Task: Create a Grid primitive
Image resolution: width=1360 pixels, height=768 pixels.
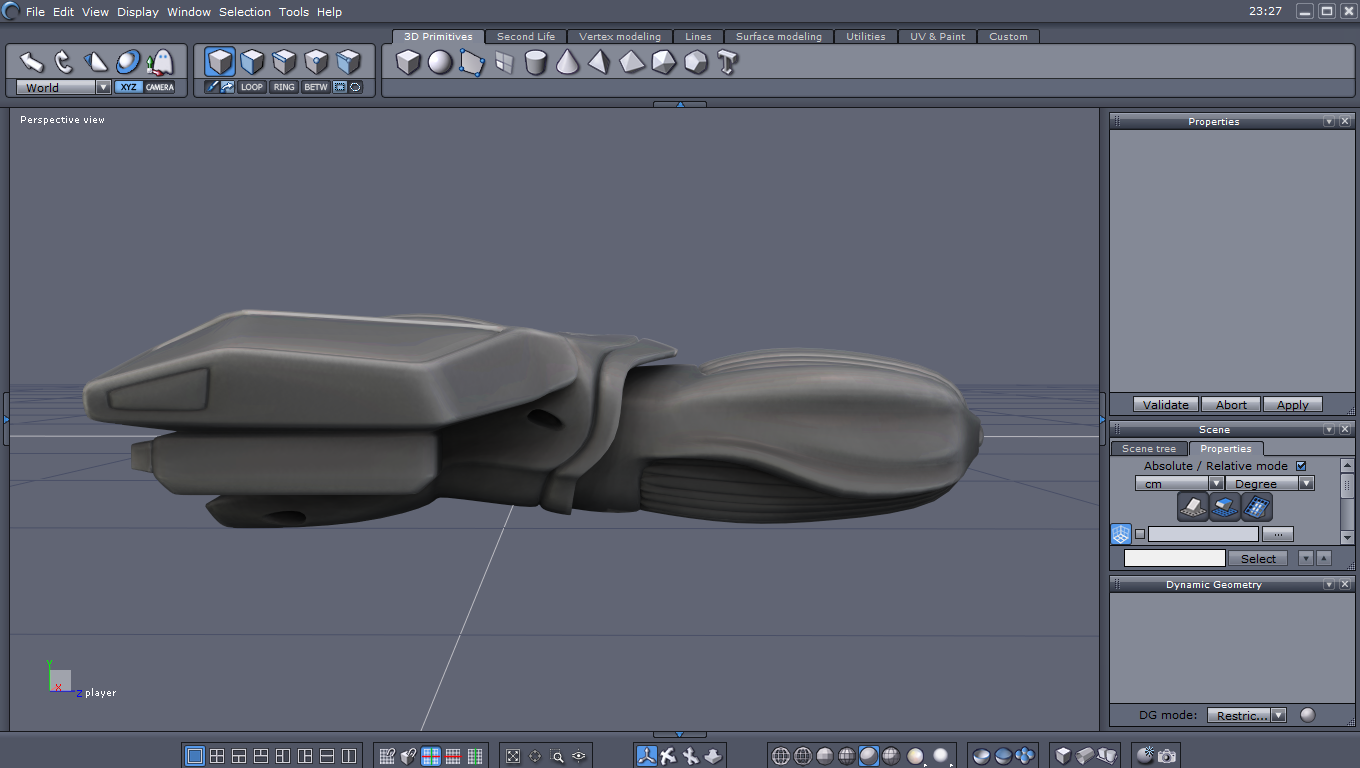Action: [x=504, y=62]
